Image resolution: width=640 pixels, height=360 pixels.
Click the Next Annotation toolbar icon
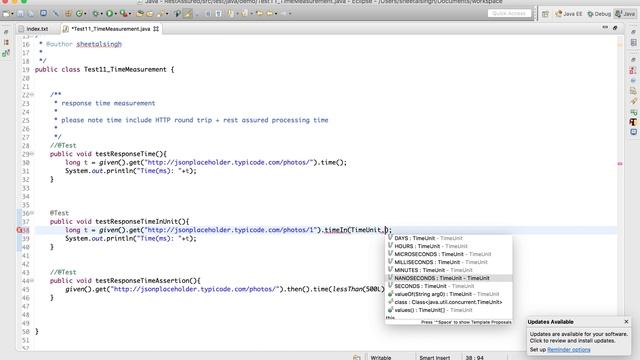pyautogui.click(x=231, y=13)
